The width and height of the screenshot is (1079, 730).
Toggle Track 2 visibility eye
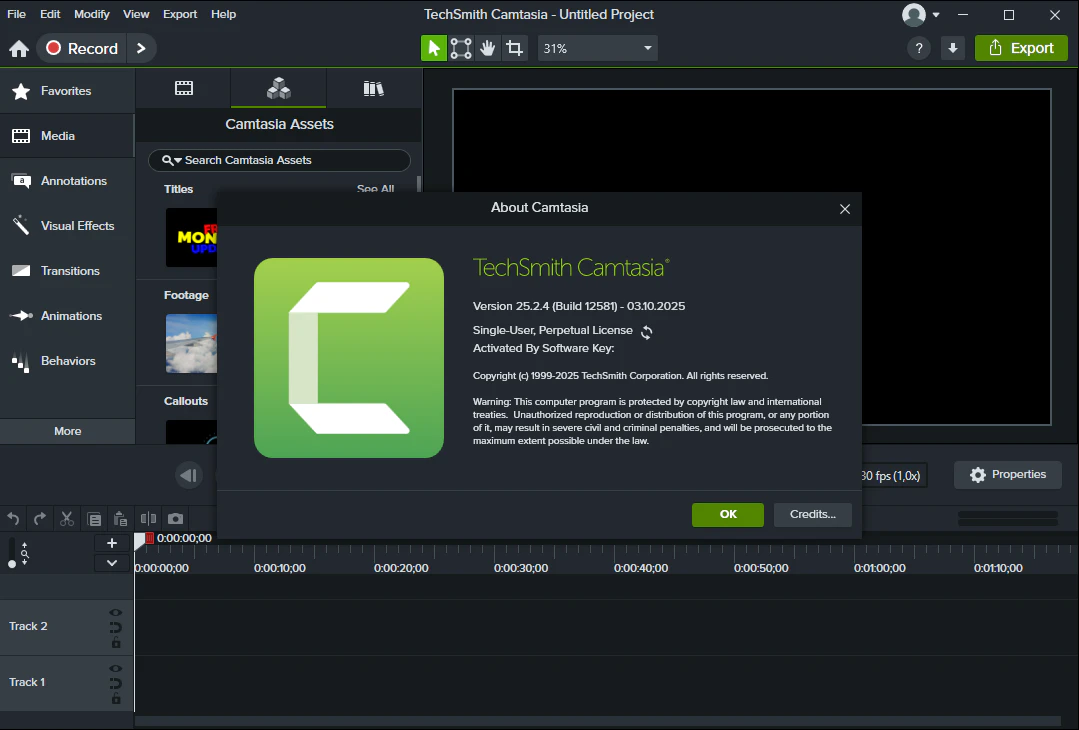click(116, 612)
